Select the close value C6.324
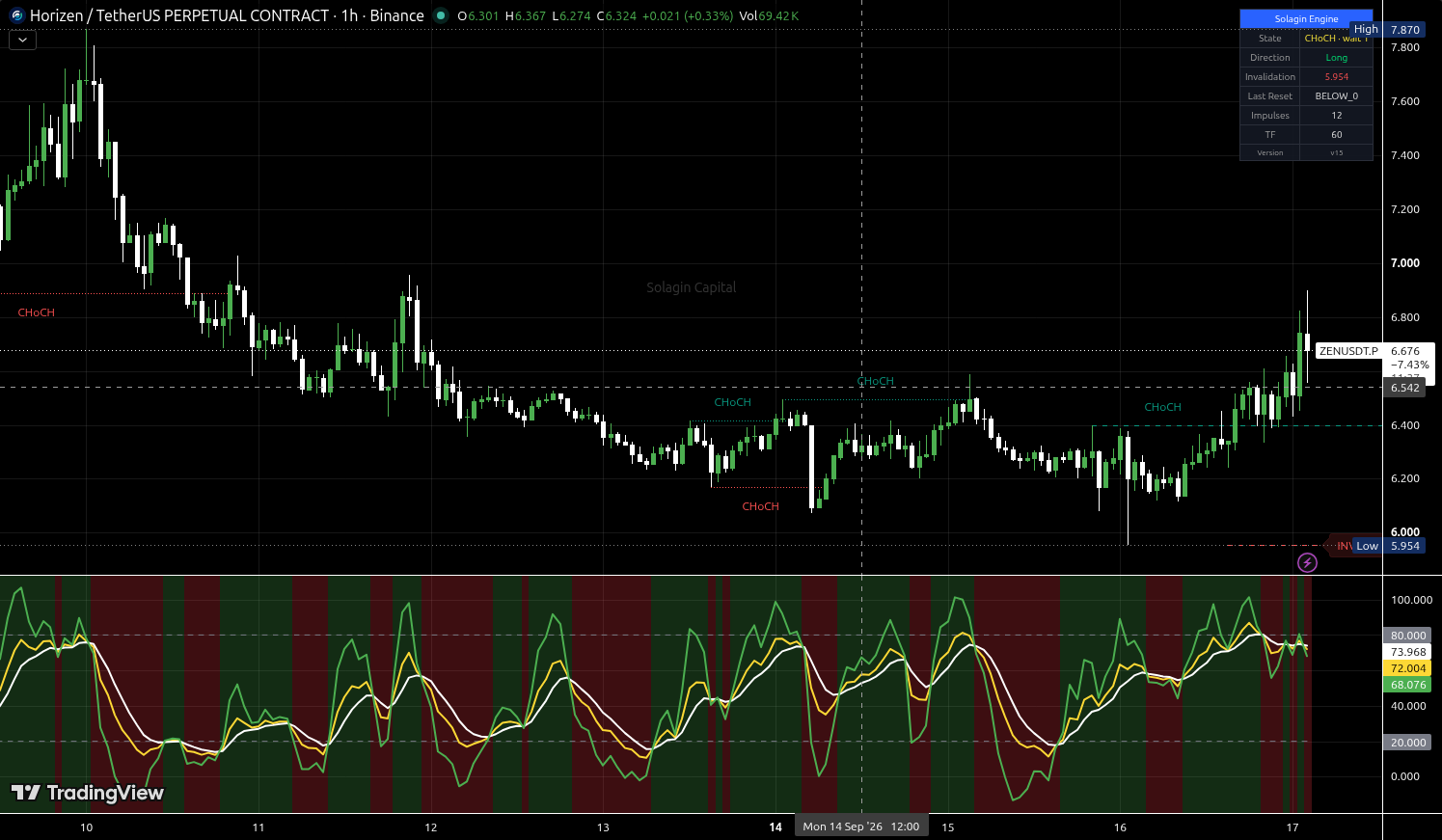Viewport: 1442px width, 840px height. tap(616, 15)
